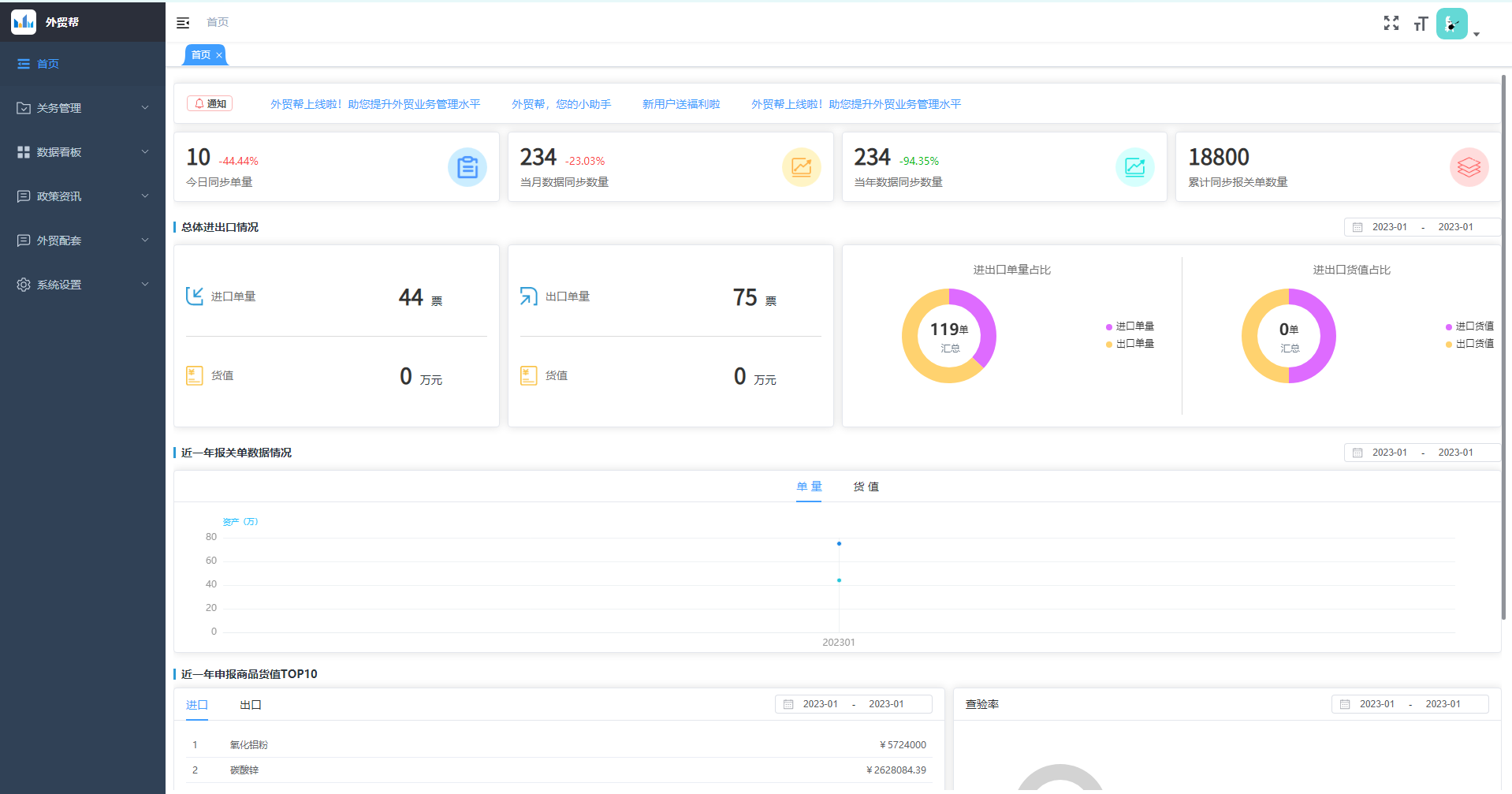This screenshot has width=1512, height=794.
Task: Open the 新用户送福利啦 notice link
Action: [x=681, y=104]
